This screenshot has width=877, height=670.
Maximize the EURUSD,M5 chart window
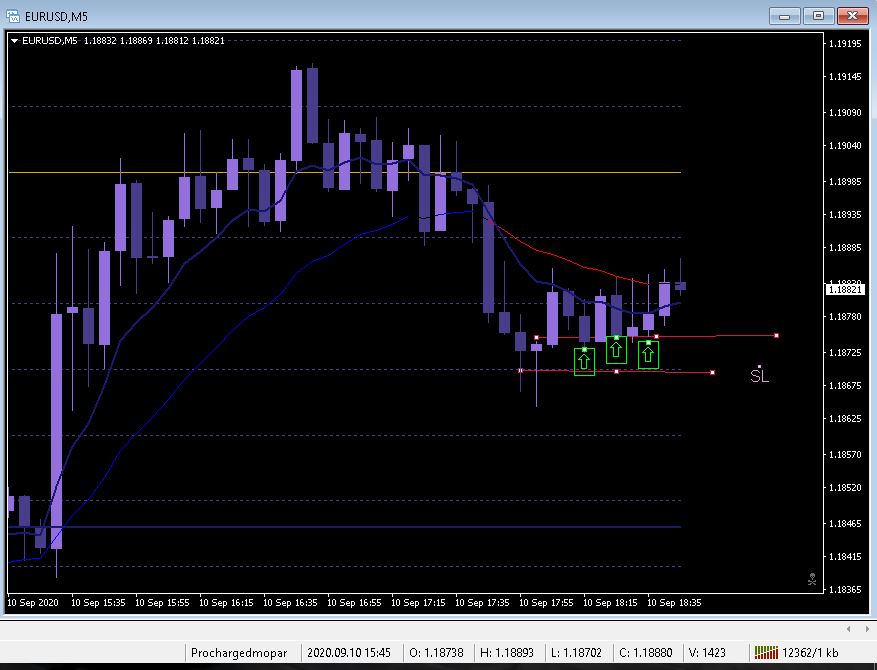818,16
